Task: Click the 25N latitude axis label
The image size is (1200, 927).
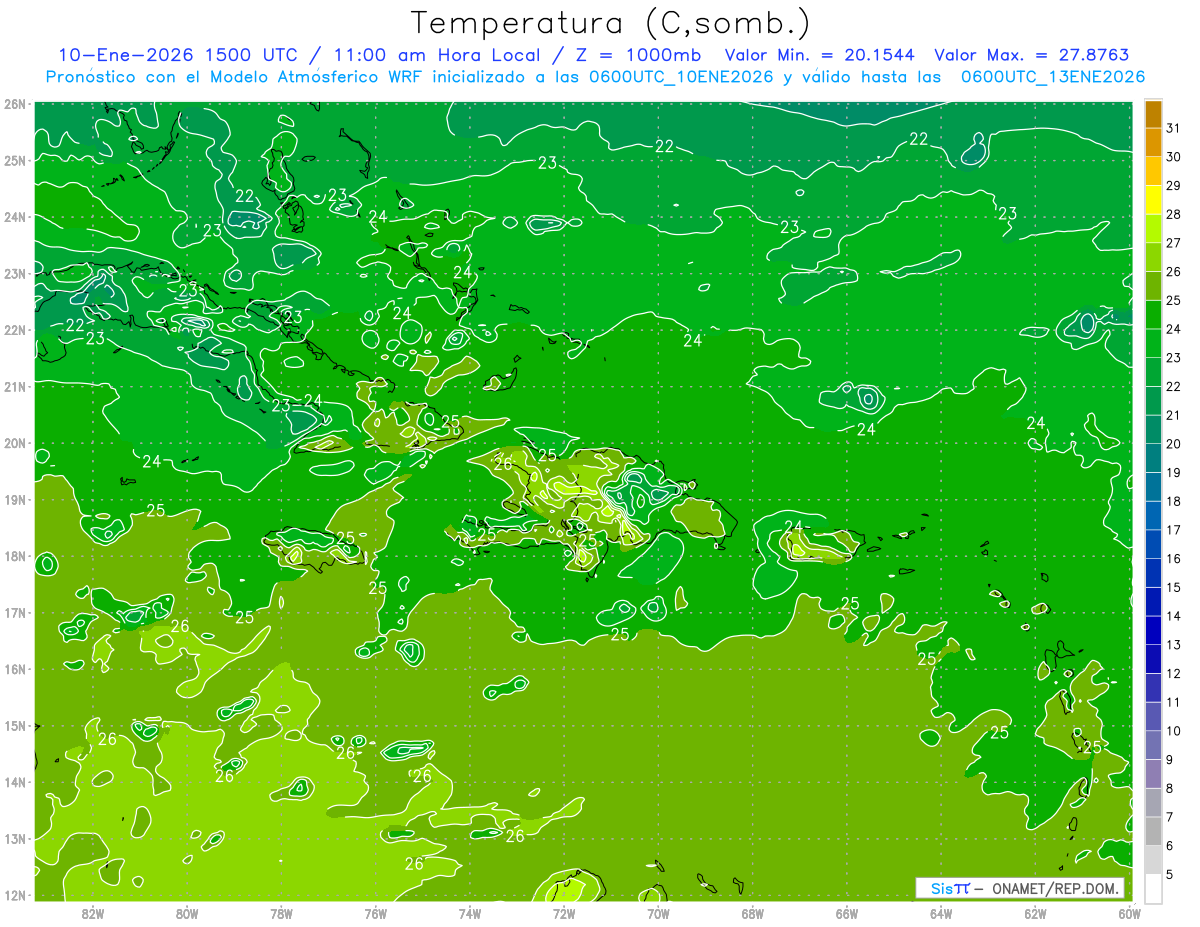Action: (x=15, y=160)
